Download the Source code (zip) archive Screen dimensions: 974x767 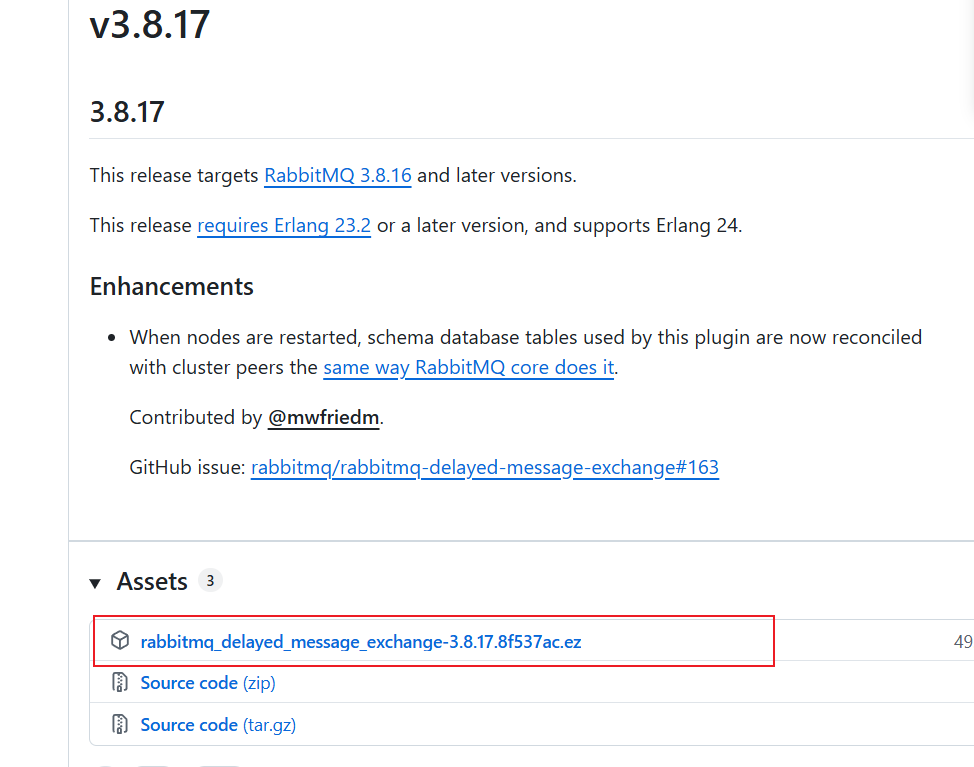(208, 683)
